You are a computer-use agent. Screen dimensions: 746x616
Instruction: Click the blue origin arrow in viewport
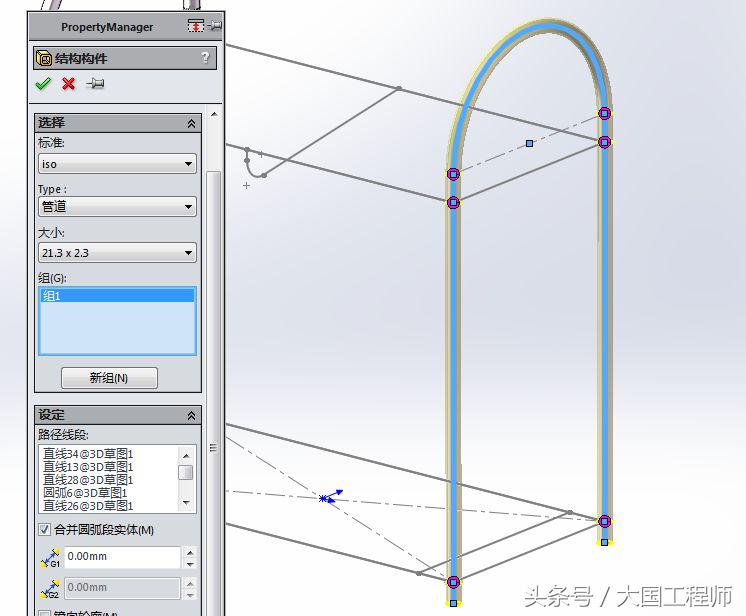click(x=333, y=496)
